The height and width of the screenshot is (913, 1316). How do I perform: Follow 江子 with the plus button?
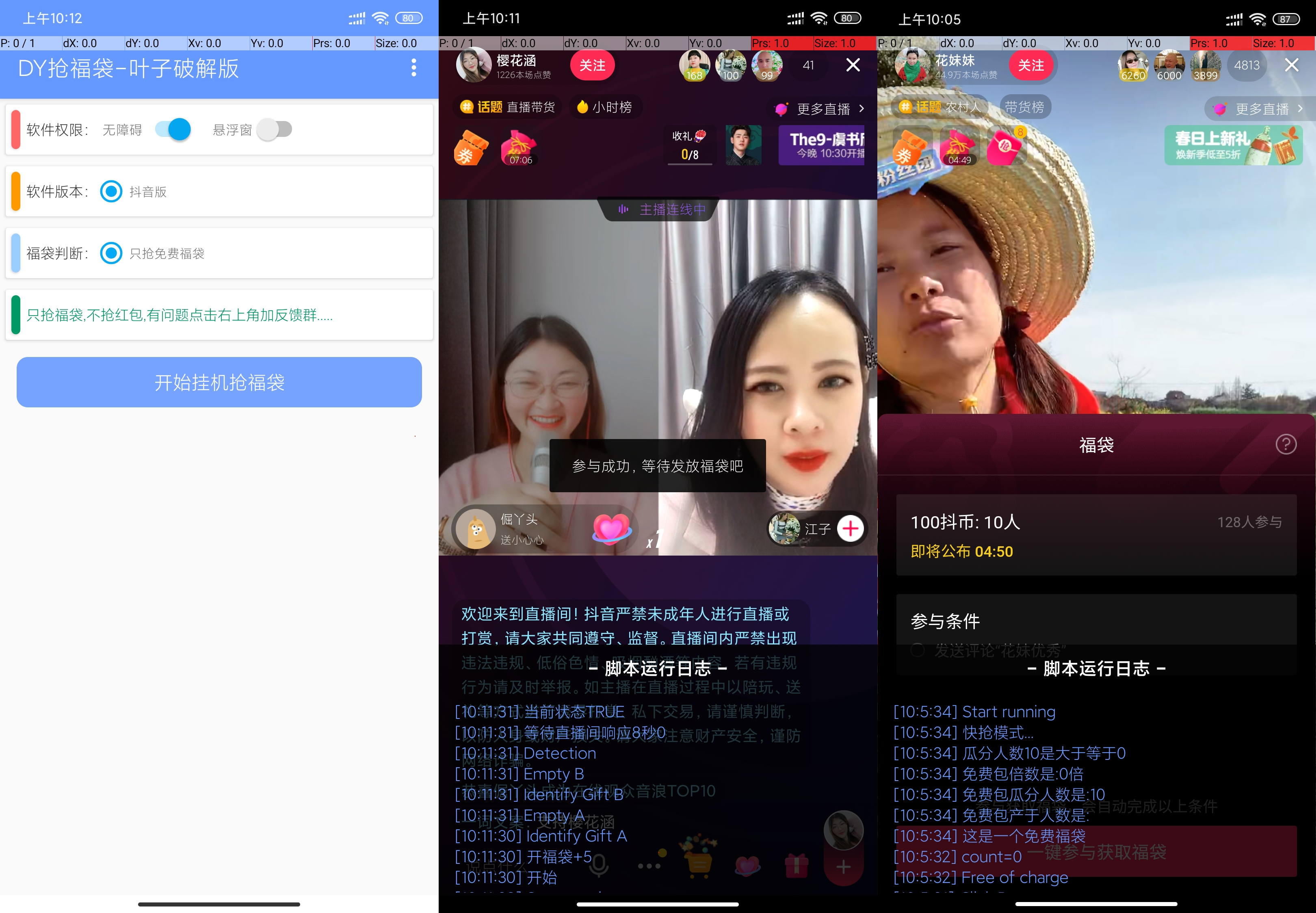851,528
